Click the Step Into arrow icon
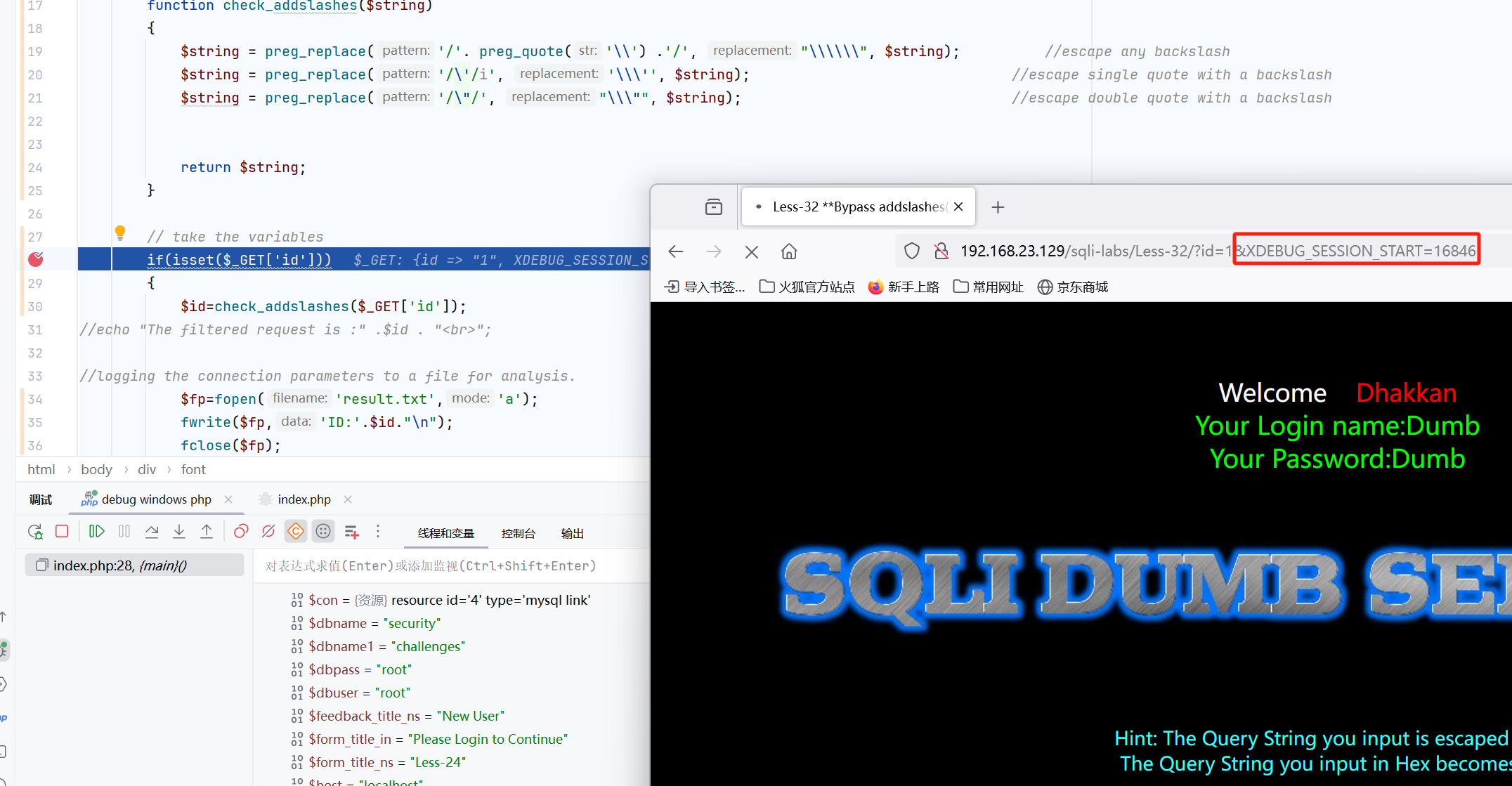The image size is (1512, 786). pyautogui.click(x=179, y=532)
